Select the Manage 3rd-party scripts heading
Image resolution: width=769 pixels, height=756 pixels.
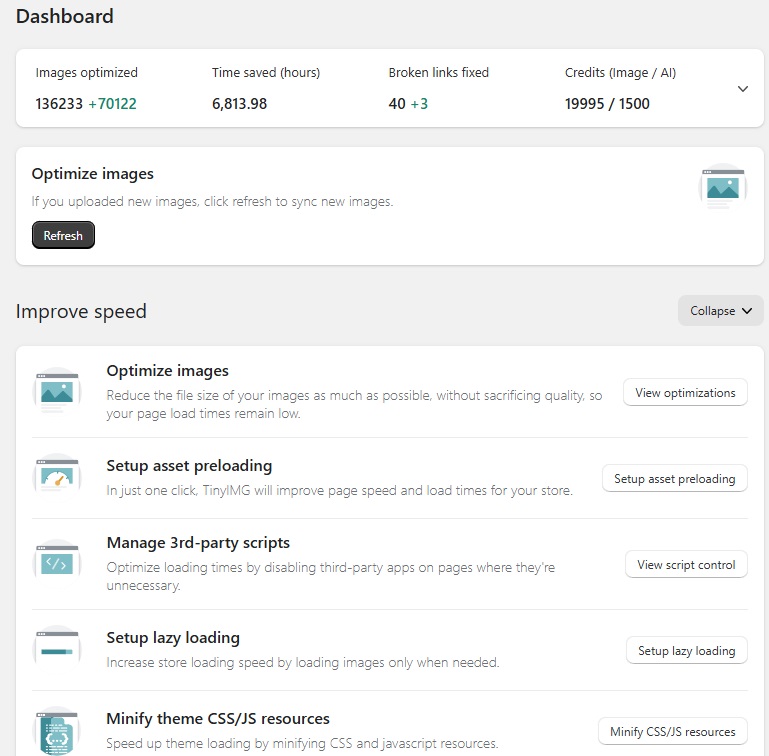pyautogui.click(x=198, y=543)
